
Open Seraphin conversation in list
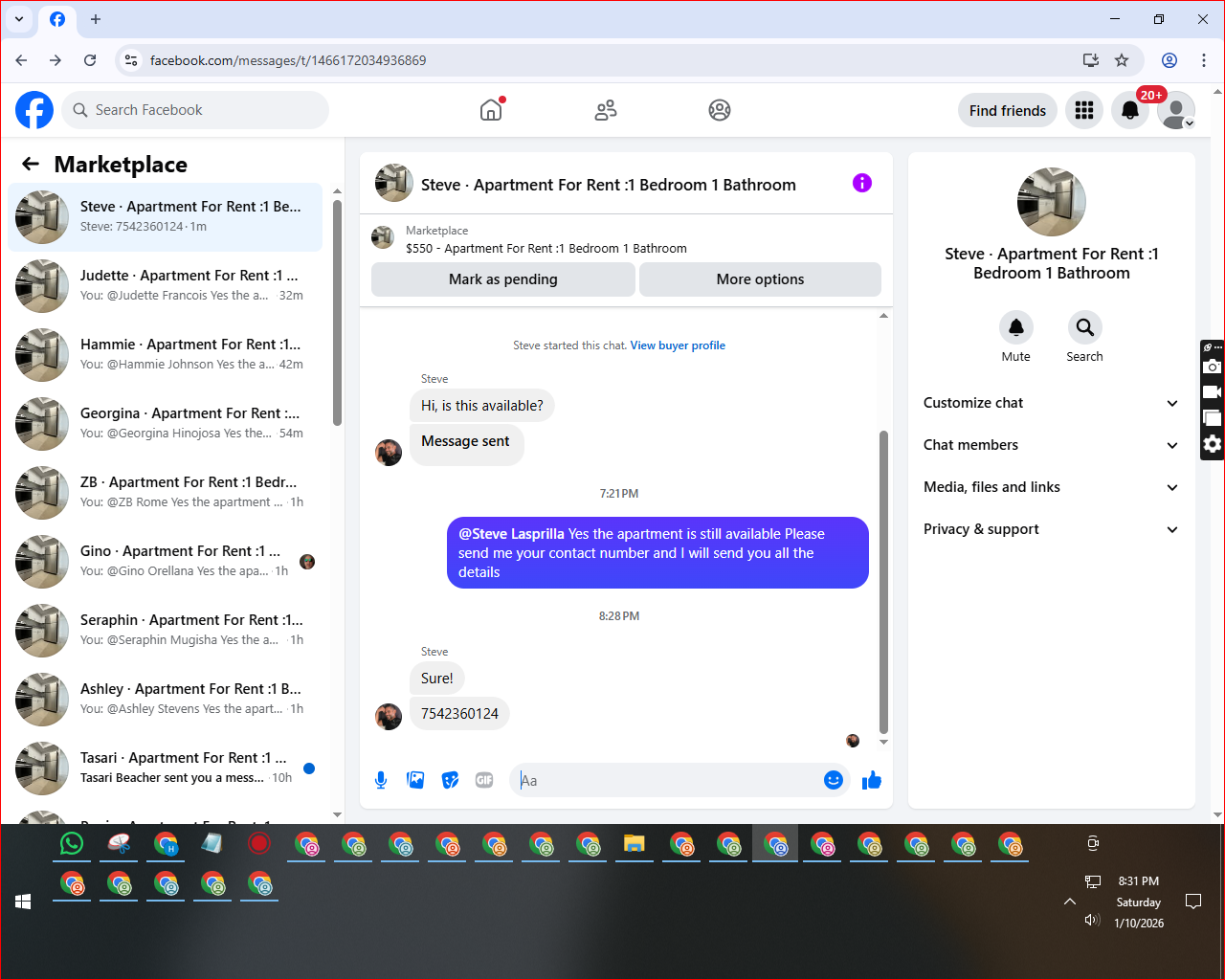[165, 631]
